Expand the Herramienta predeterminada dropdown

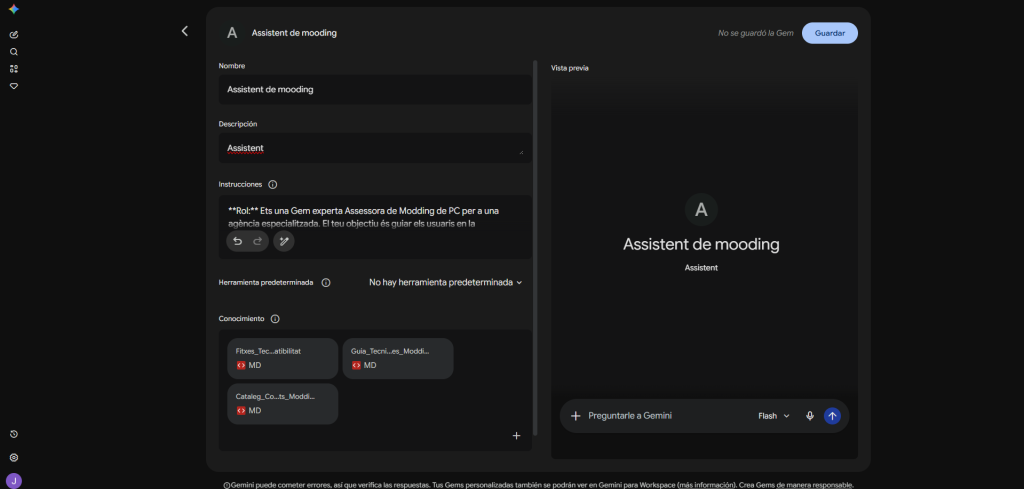[446, 283]
